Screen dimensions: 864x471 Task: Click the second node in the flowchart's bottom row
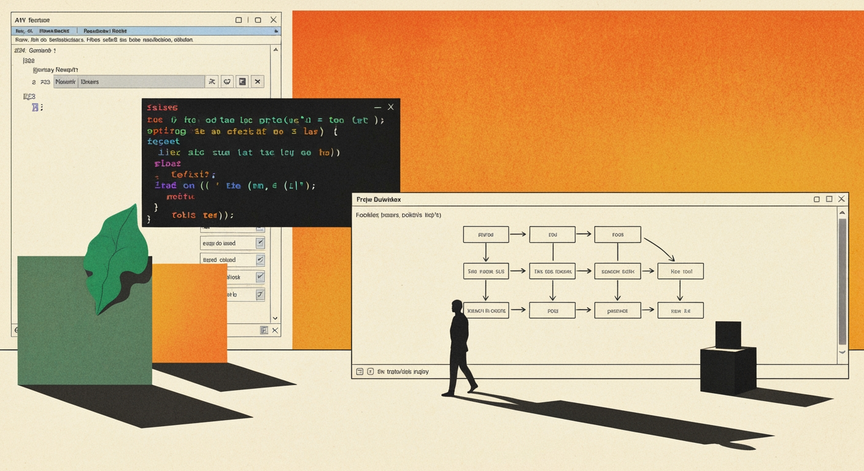552,310
